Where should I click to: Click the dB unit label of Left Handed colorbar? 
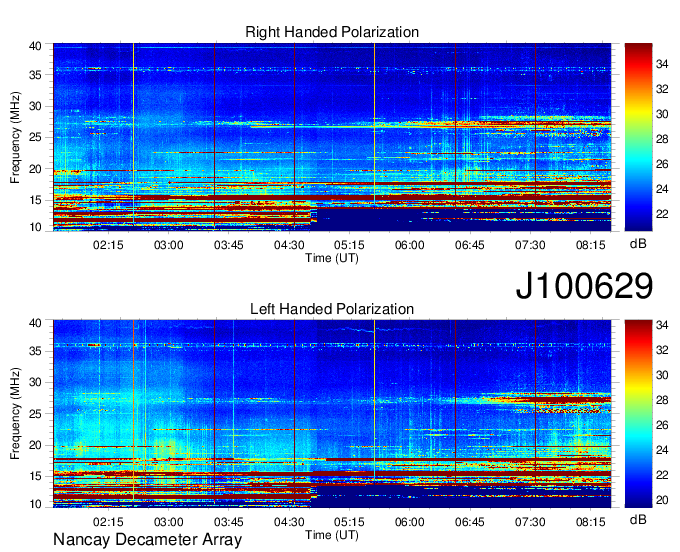638,519
